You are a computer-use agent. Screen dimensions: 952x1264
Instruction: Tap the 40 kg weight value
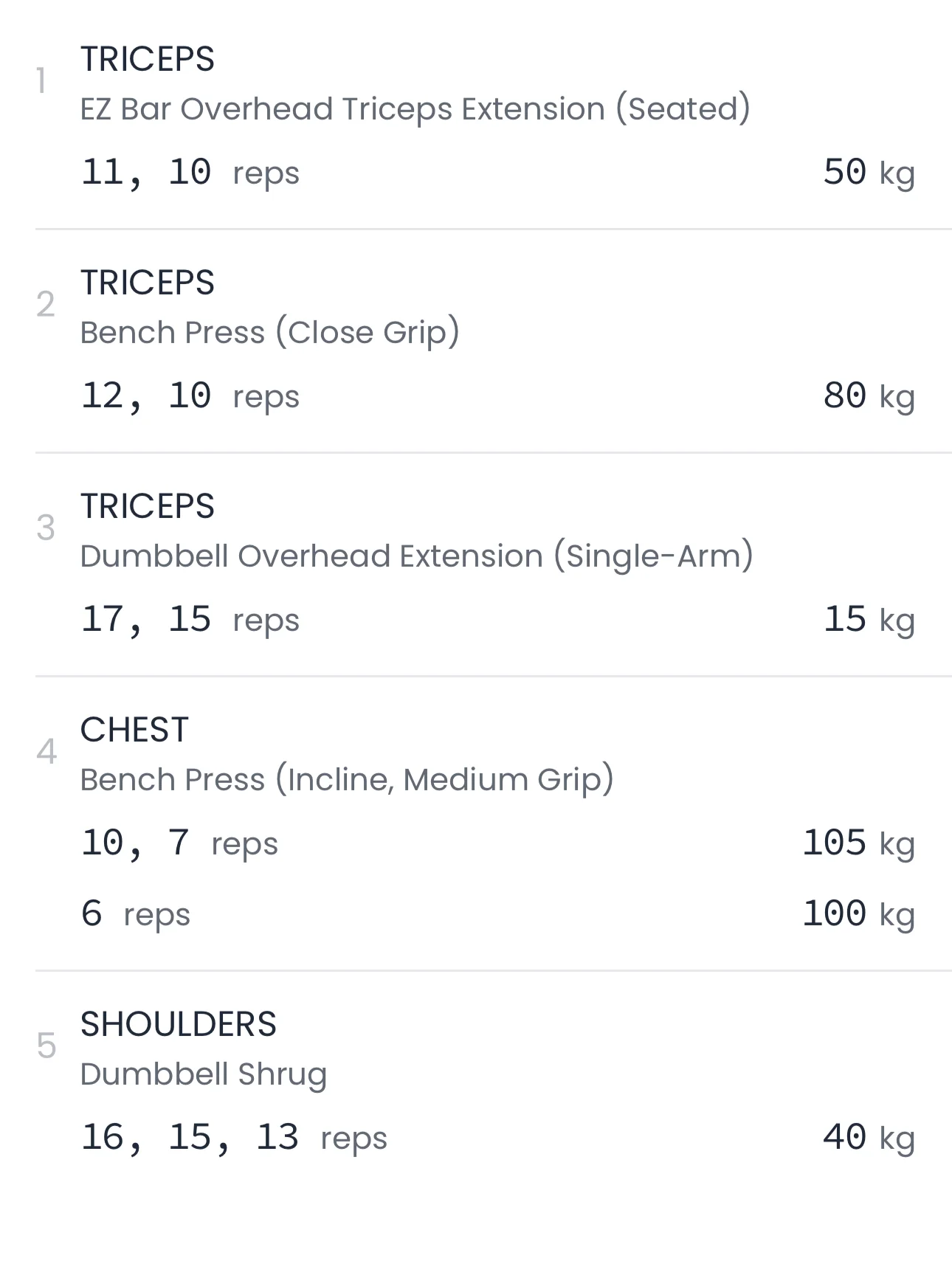tap(869, 1138)
